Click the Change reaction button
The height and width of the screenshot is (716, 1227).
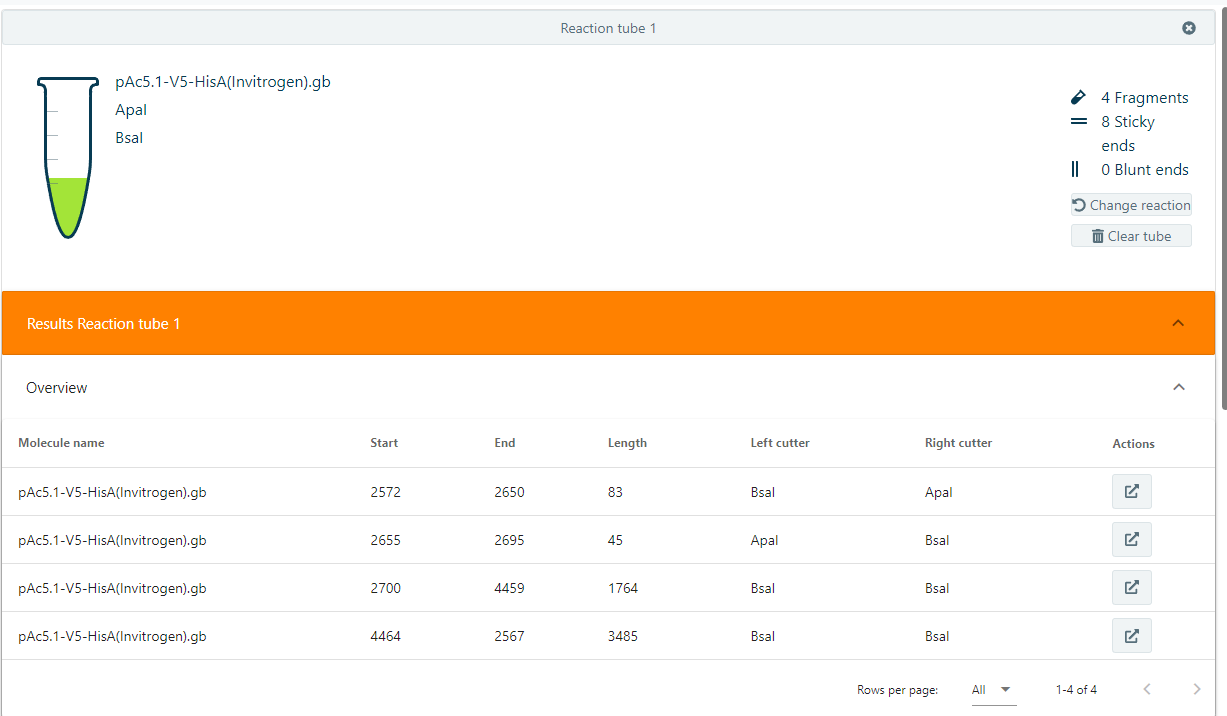click(x=1131, y=205)
